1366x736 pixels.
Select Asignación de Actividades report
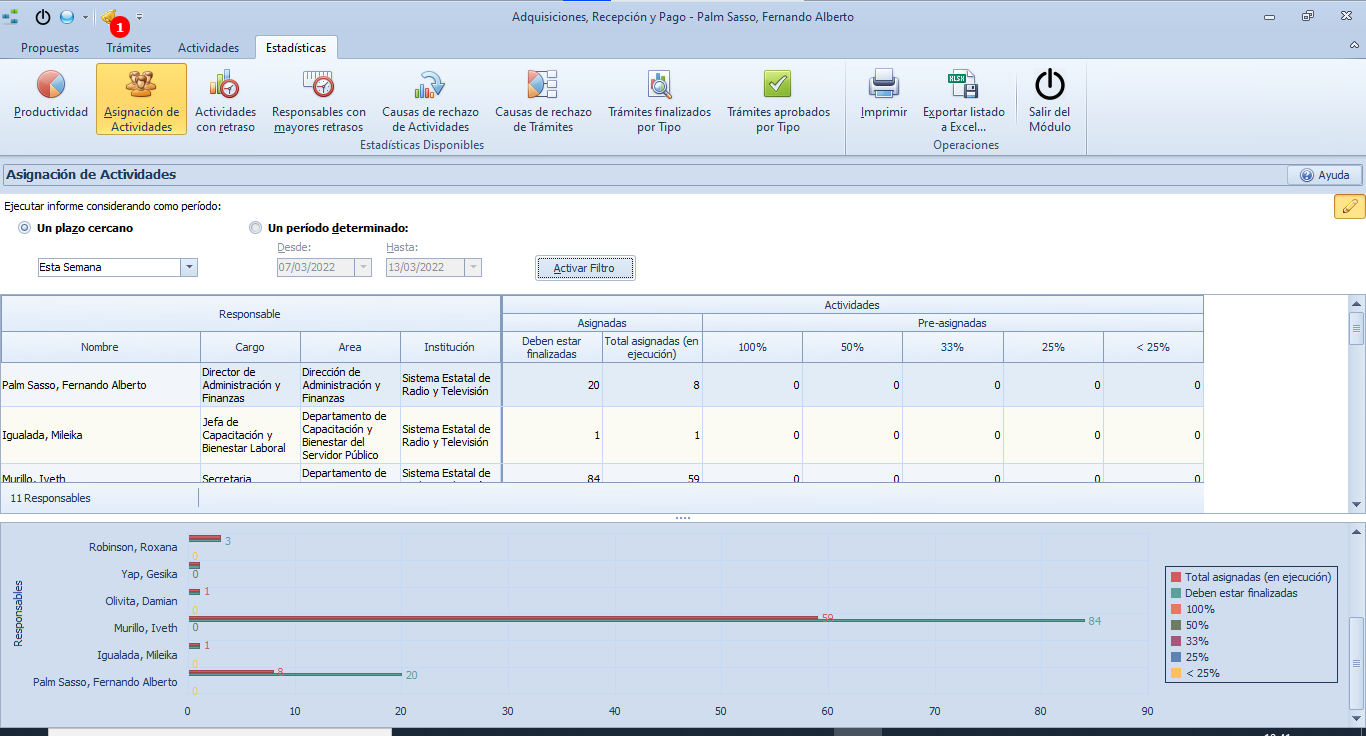(141, 98)
